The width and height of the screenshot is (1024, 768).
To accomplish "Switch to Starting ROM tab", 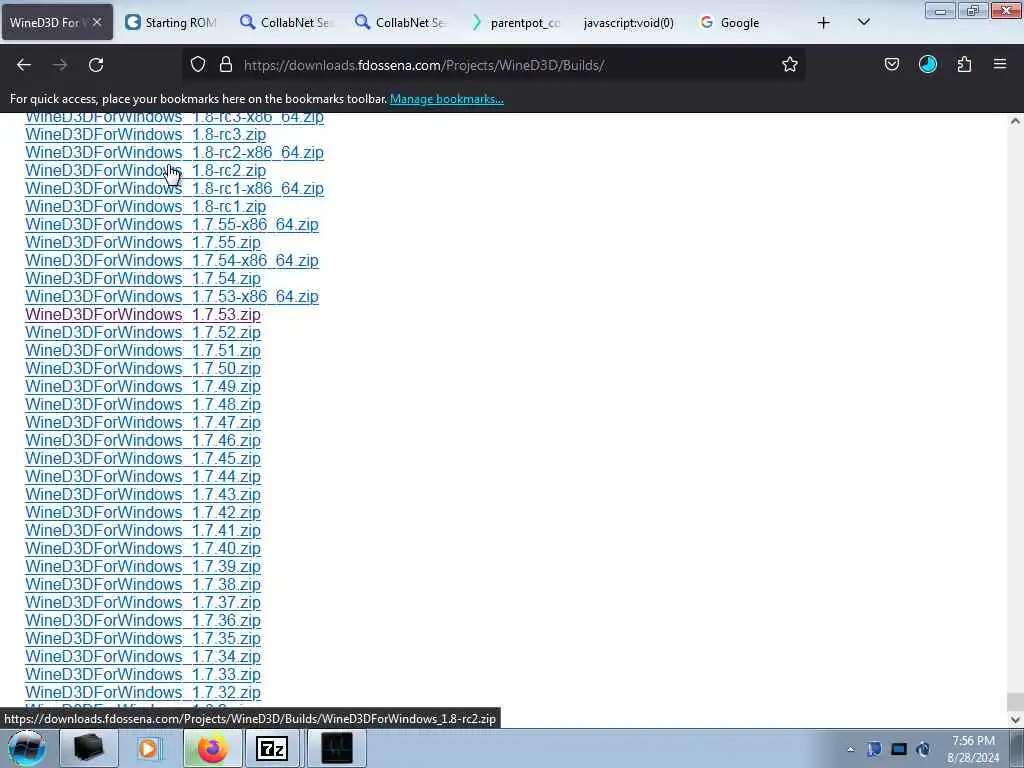I will point(172,23).
